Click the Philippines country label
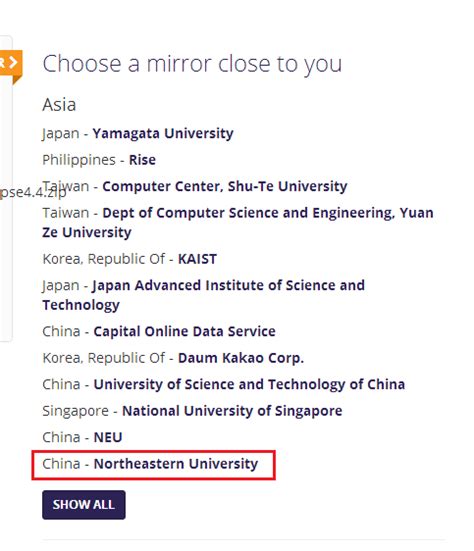This screenshot has height=551, width=474. point(79,160)
